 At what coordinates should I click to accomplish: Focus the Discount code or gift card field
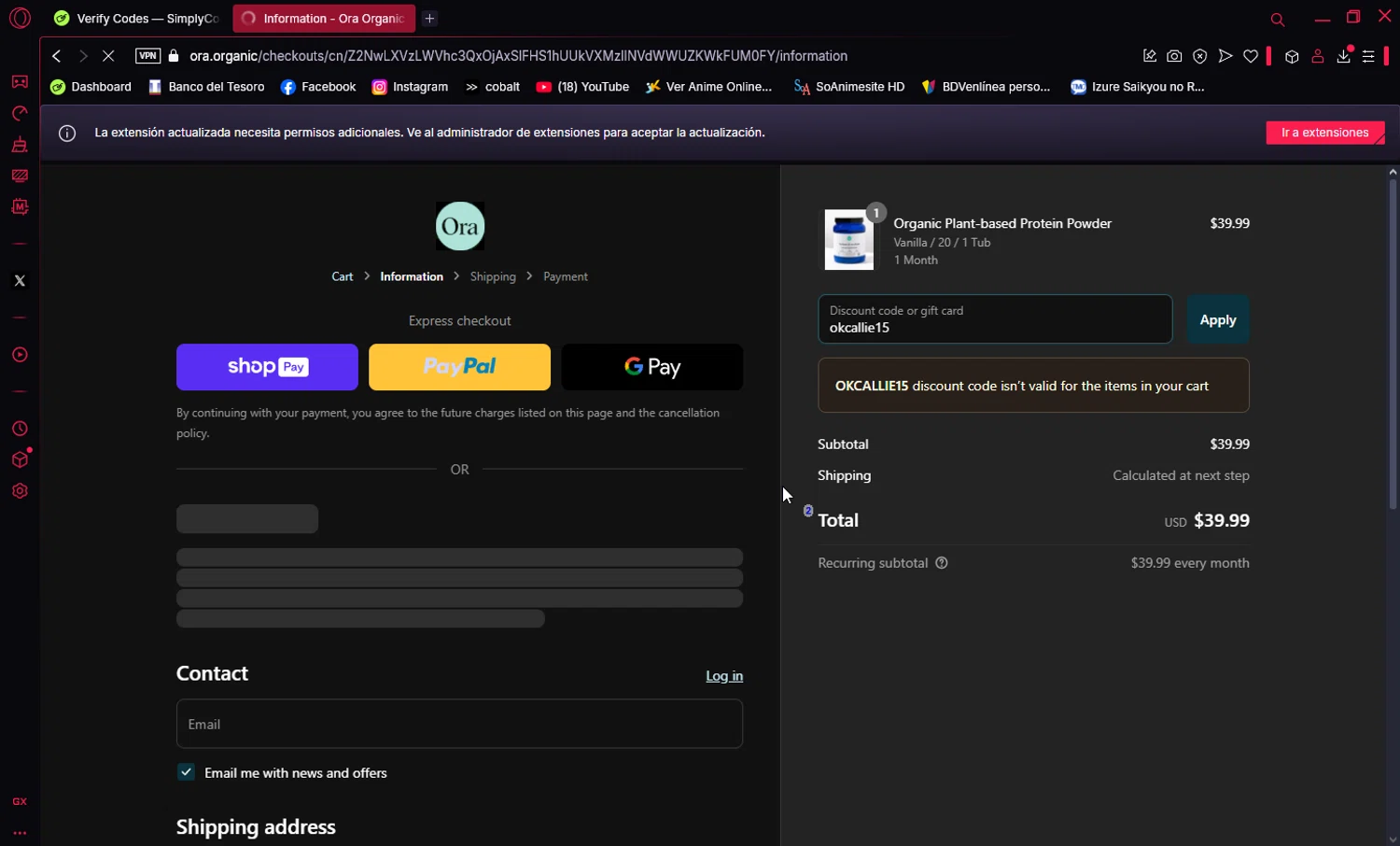point(995,319)
